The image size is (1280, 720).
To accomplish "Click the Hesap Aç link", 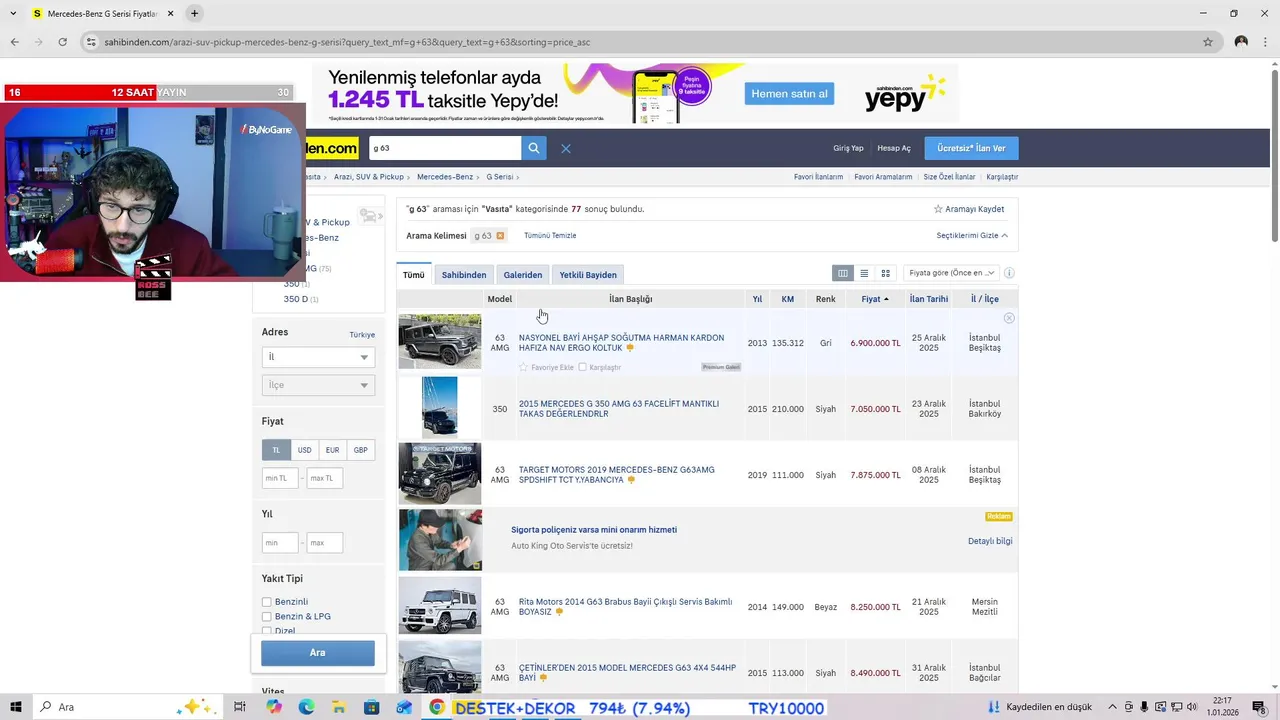I will 894,148.
